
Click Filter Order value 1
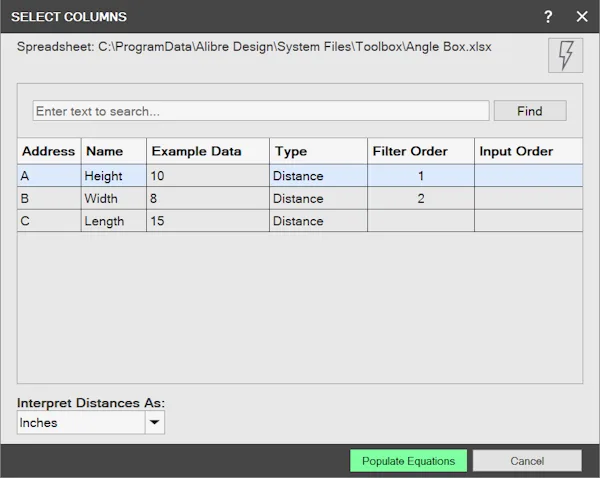421,176
